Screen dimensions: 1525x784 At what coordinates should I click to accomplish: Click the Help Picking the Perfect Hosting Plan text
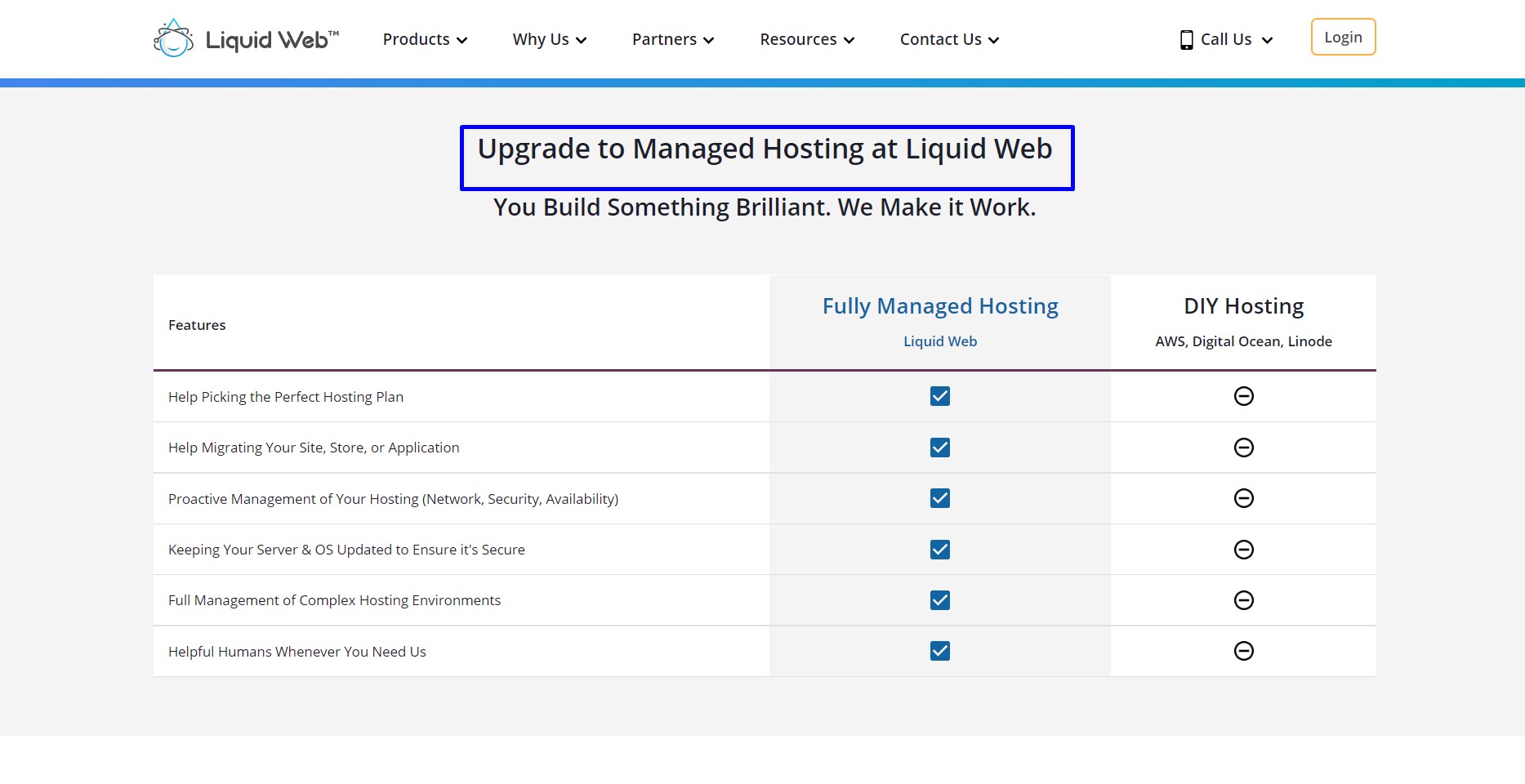tap(286, 397)
